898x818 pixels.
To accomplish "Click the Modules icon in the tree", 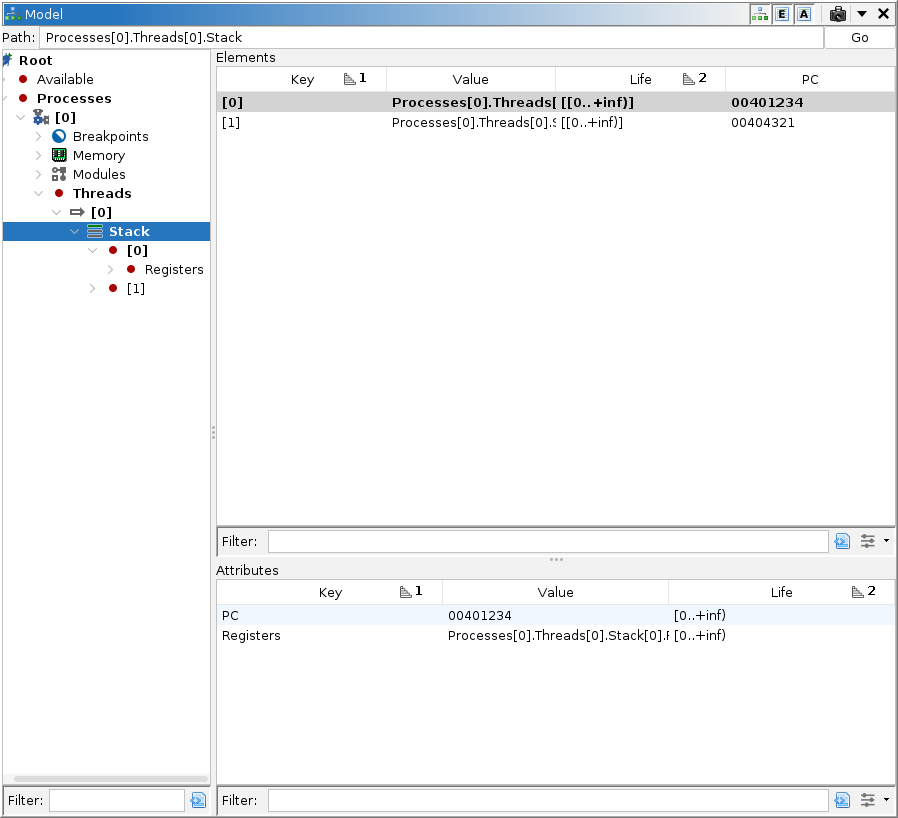I will click(x=59, y=174).
